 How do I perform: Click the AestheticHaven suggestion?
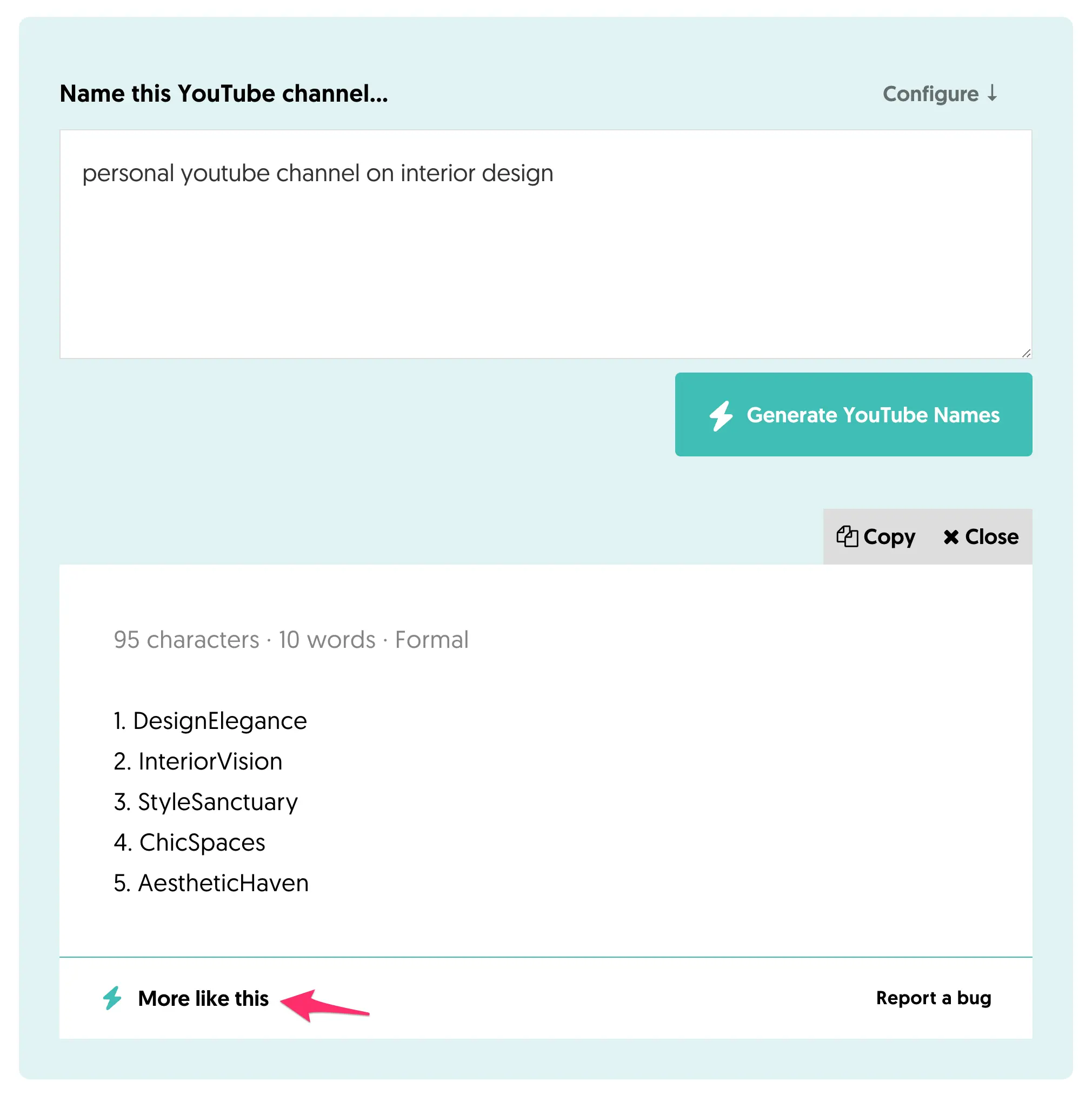[x=223, y=883]
